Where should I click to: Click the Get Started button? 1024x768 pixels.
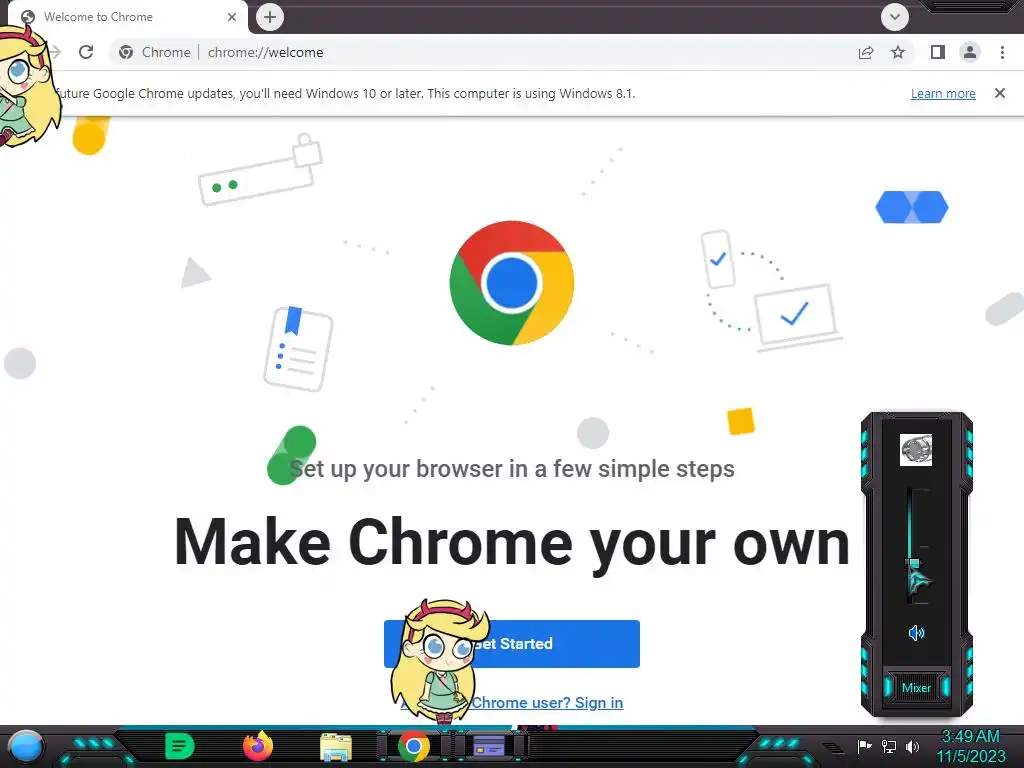[511, 644]
